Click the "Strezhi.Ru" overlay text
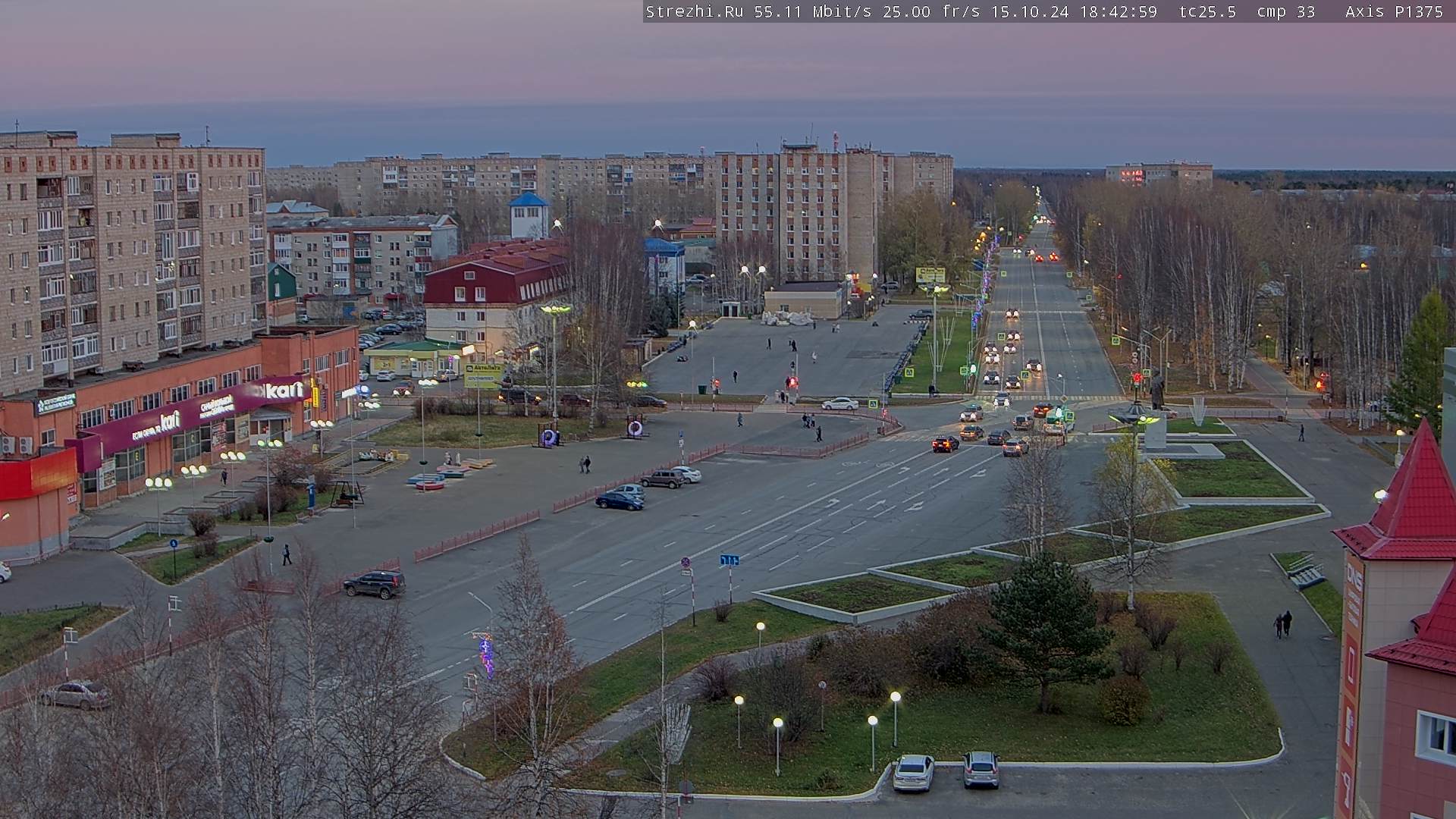Image resolution: width=1456 pixels, height=819 pixels. [x=694, y=11]
